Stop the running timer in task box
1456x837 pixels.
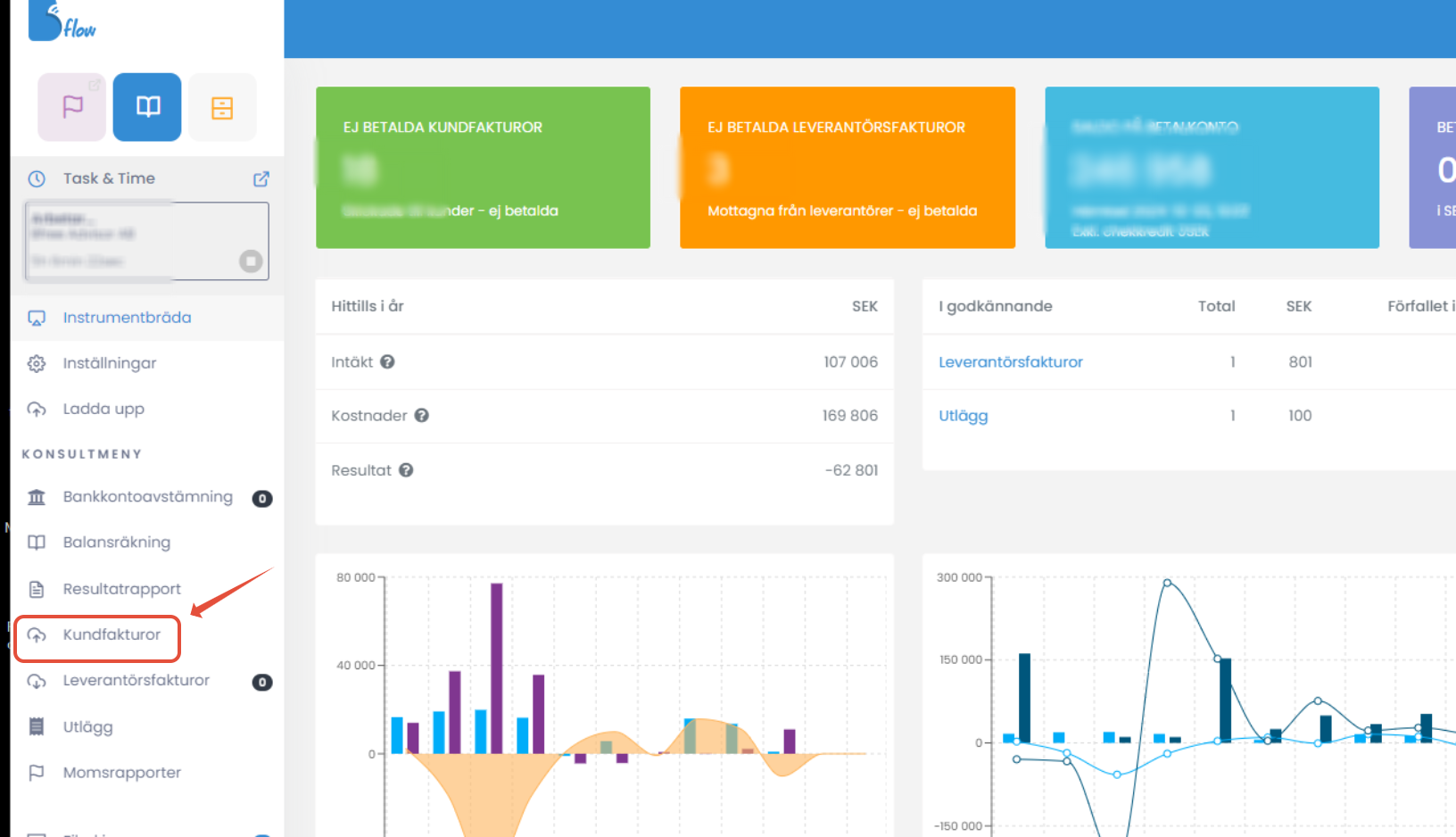click(251, 261)
